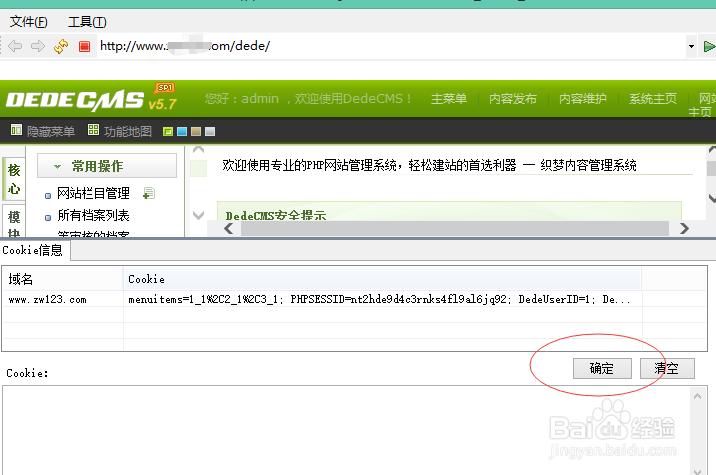Click the browser forward arrow
The image size is (716, 475).
[x=38, y=46]
